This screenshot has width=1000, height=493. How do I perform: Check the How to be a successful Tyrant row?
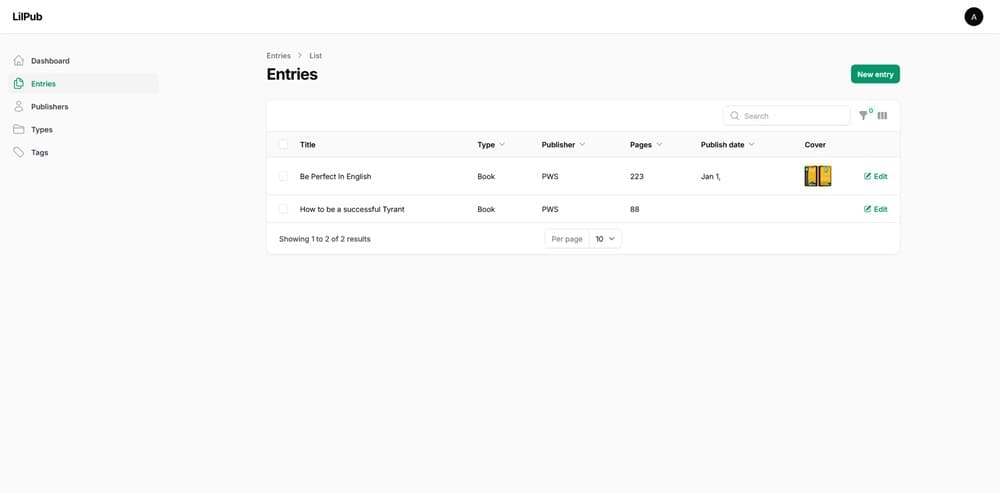click(x=283, y=209)
